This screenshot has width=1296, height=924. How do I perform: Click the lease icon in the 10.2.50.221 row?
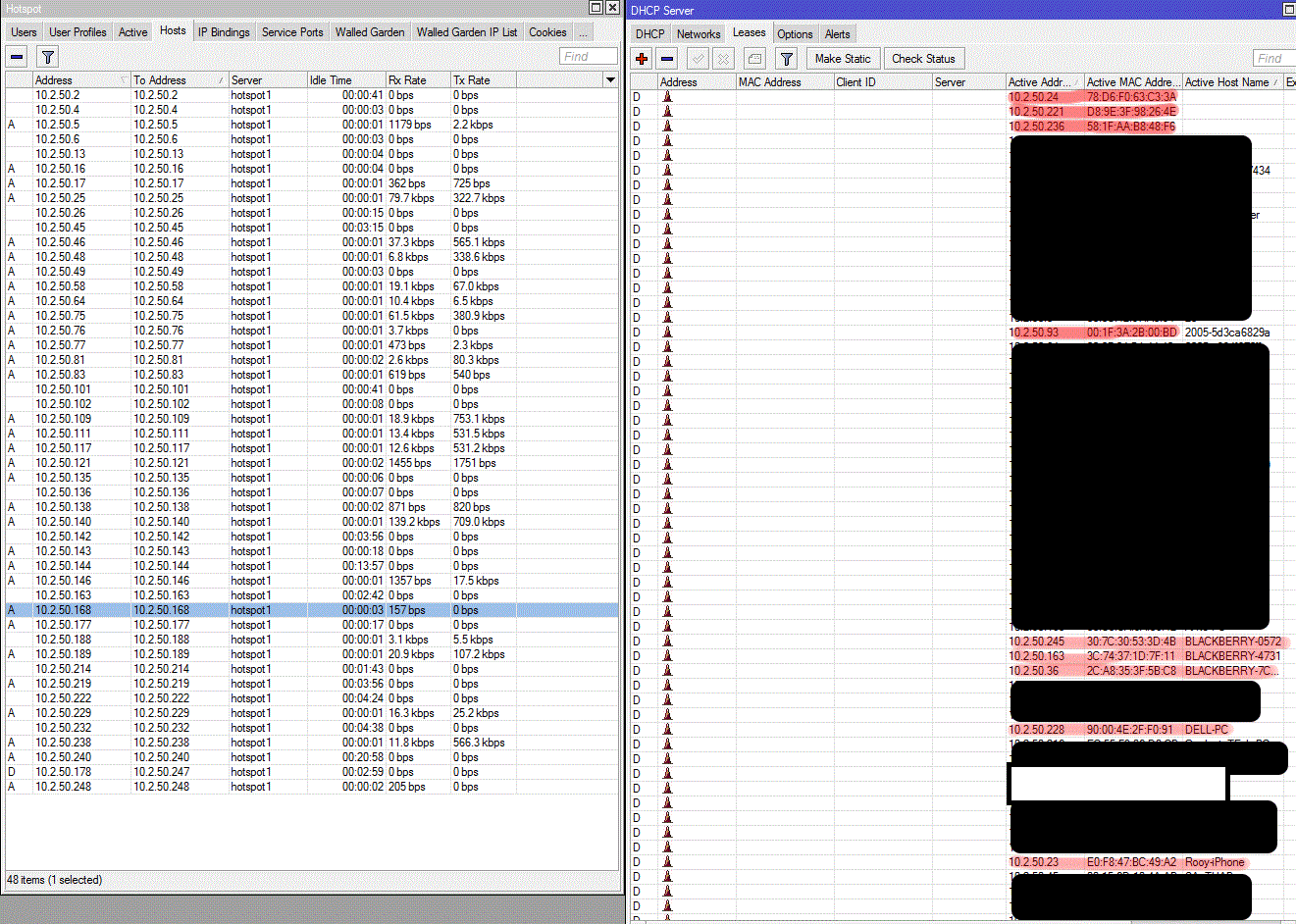[x=667, y=112]
